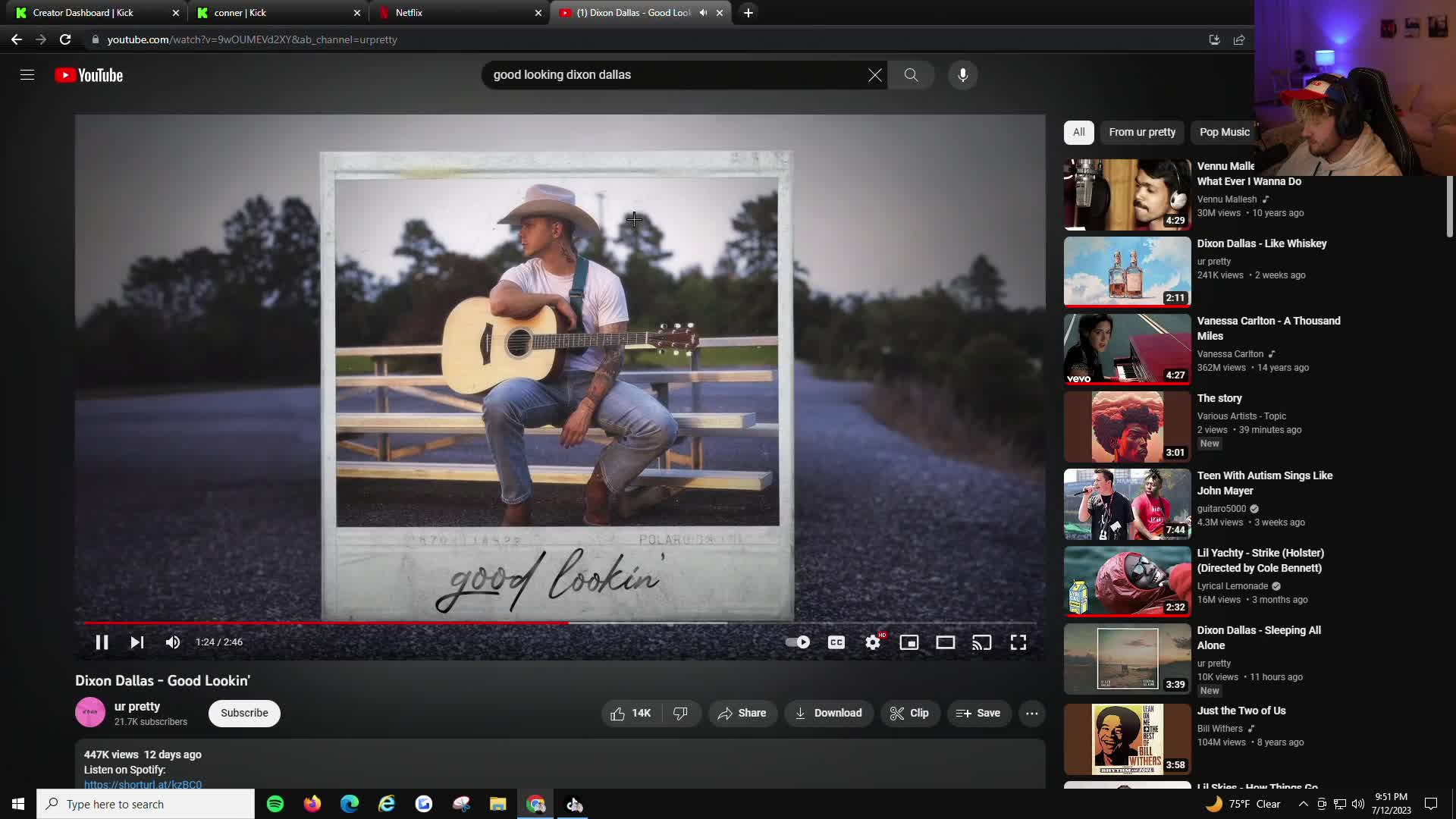The width and height of the screenshot is (1456, 819).
Task: Mute the Dixon Dallas tab audio
Action: (x=703, y=13)
